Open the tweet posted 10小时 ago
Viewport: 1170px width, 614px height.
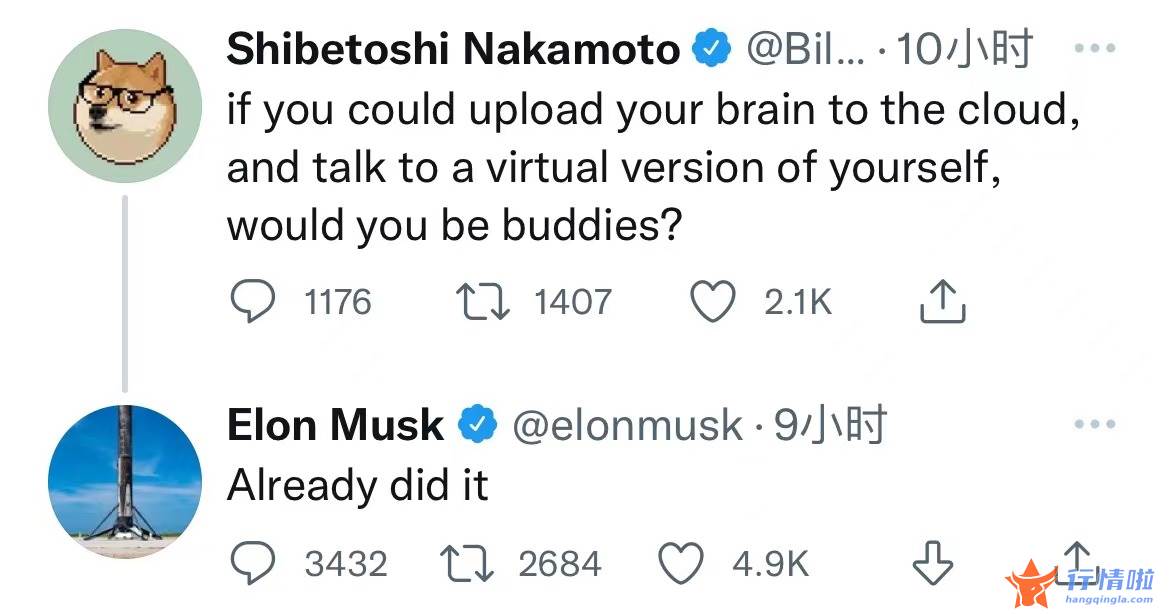964,49
